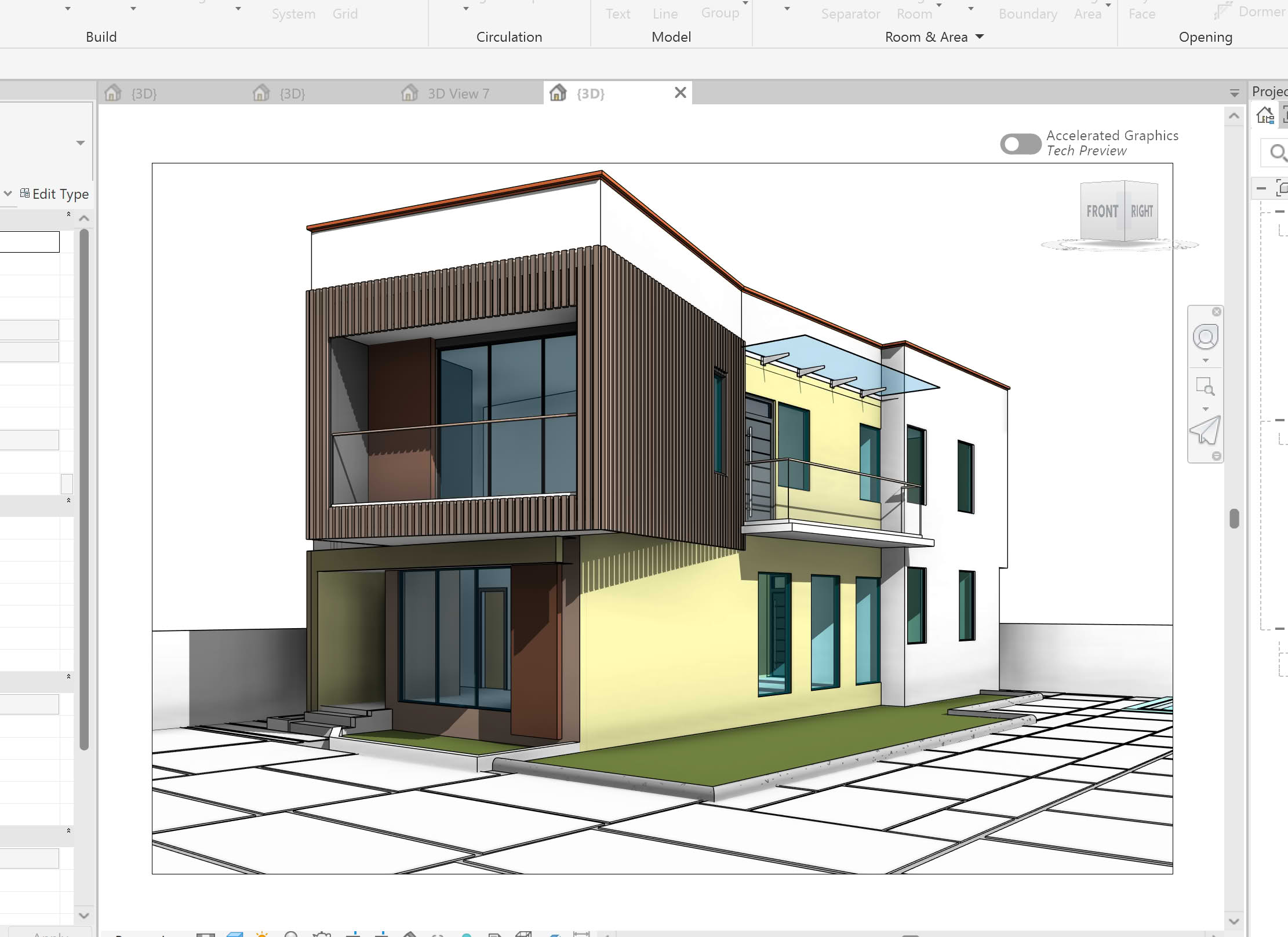
Task: Close the navigation bar with its X
Action: pos(1217,312)
